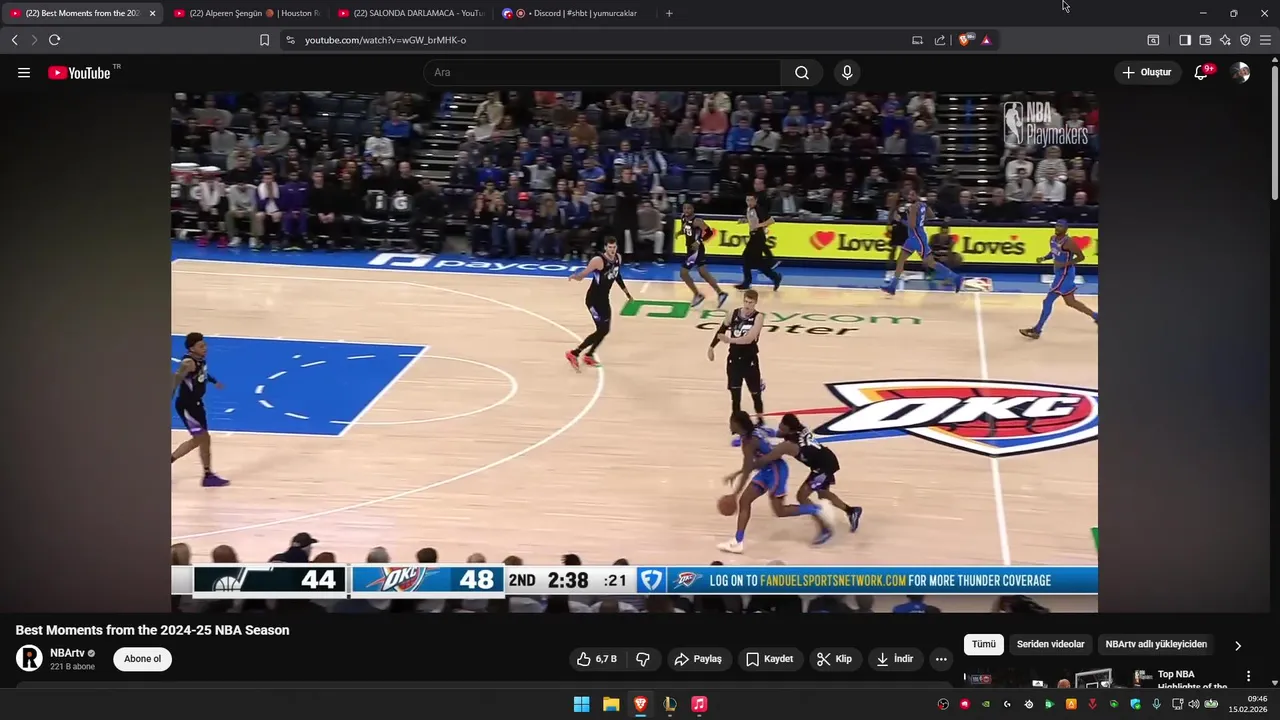
Task: Click the Abone ol subscribe button
Action: coord(142,659)
